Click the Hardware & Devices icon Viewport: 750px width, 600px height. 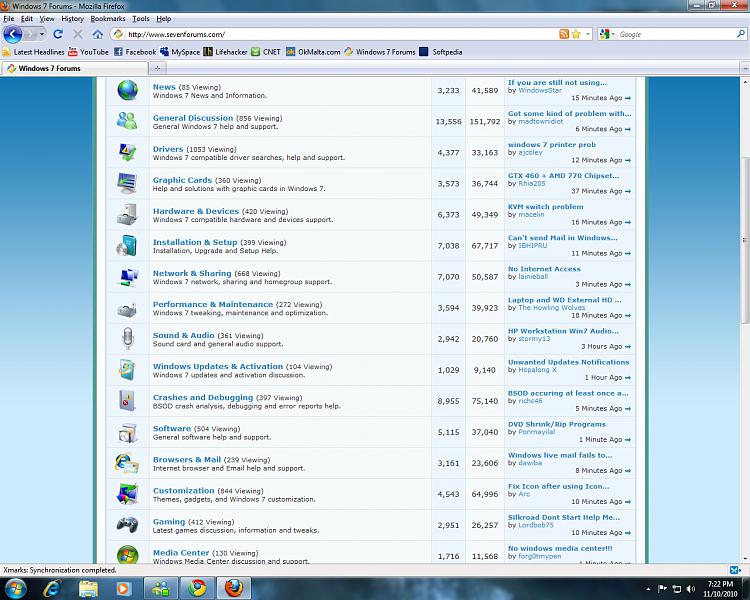pos(128,214)
